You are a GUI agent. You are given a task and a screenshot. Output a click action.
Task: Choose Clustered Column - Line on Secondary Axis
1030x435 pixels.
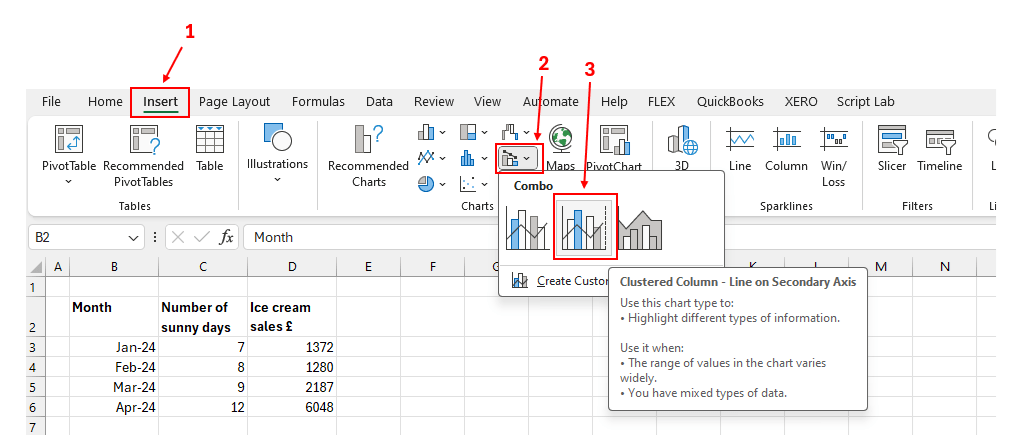tap(585, 227)
